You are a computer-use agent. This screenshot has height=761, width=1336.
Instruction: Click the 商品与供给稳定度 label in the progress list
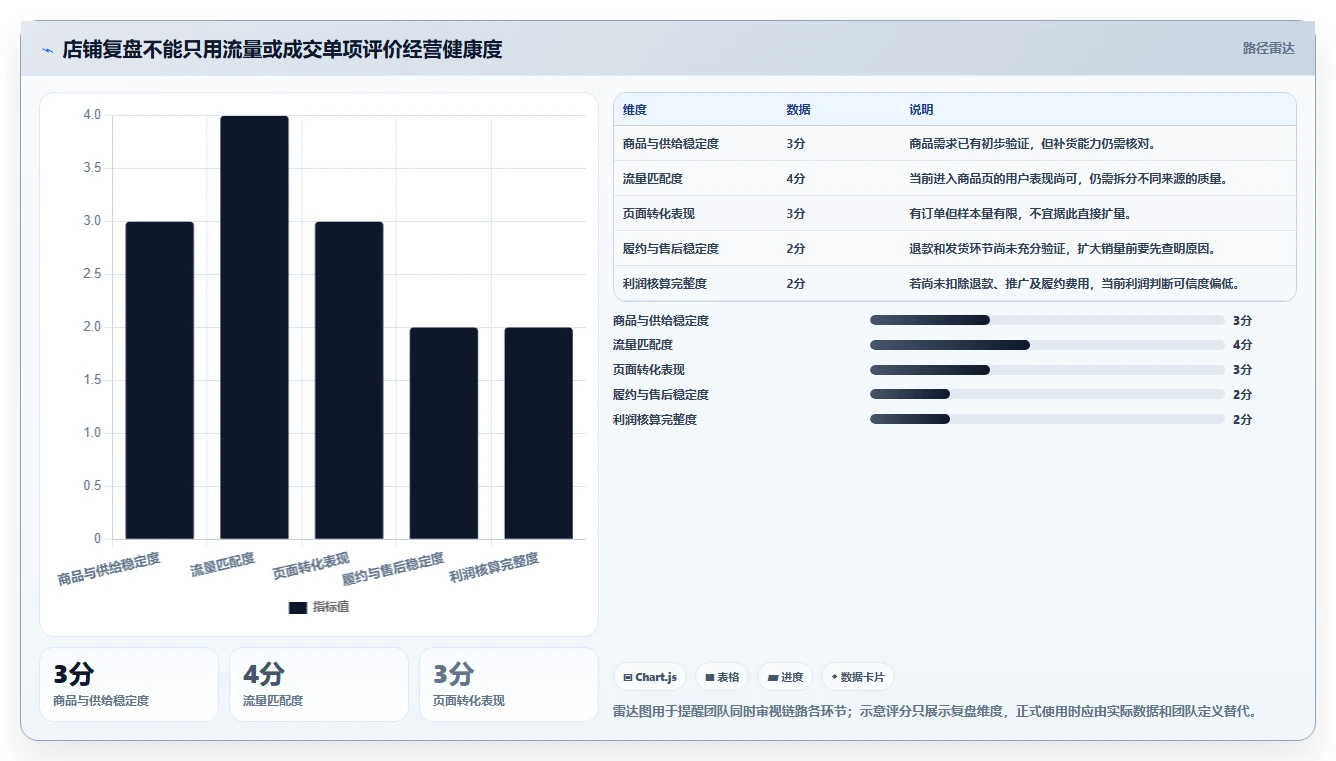[661, 320]
